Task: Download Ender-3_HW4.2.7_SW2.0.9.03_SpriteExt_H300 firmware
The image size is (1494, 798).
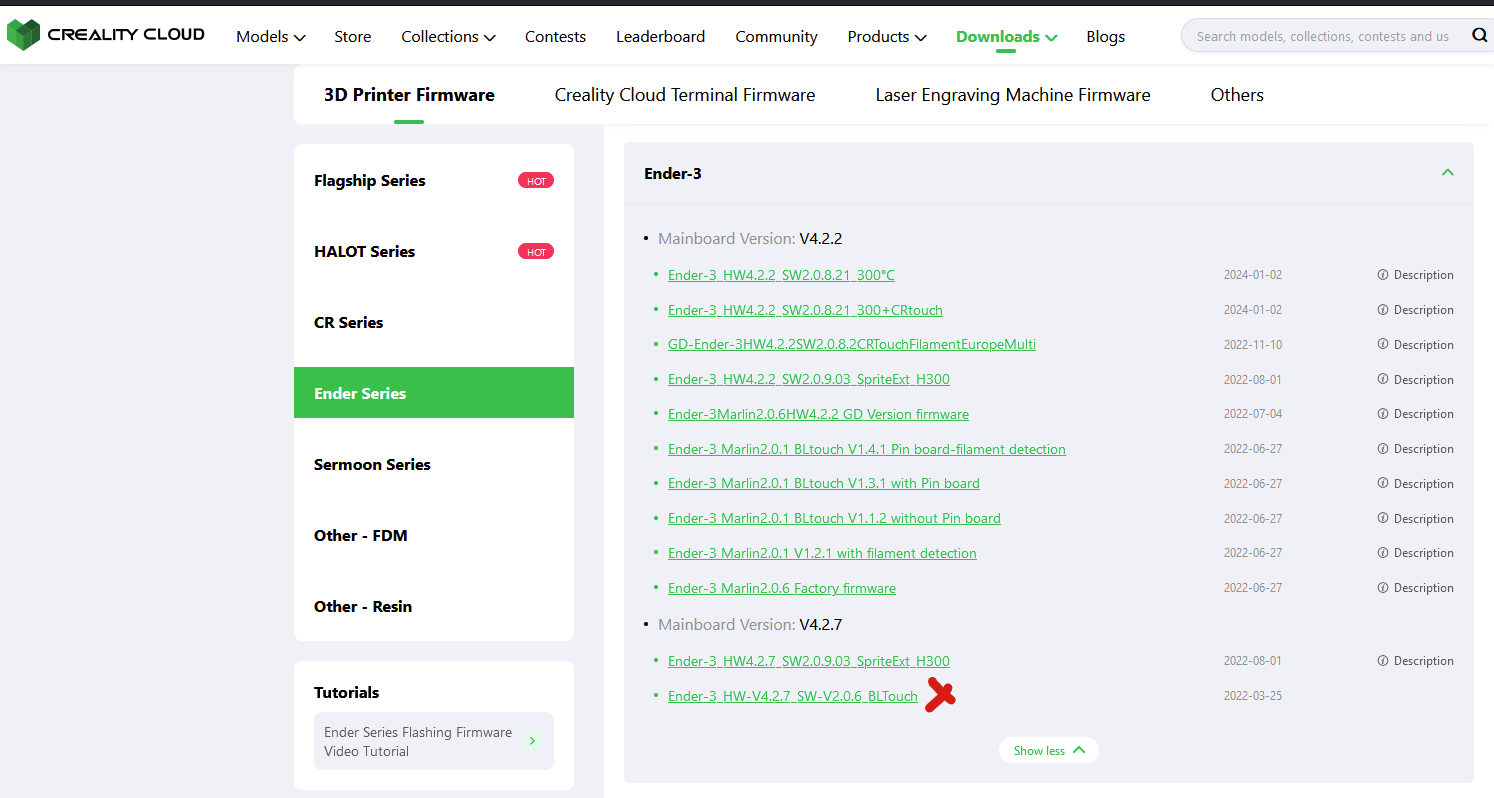Action: (809, 661)
